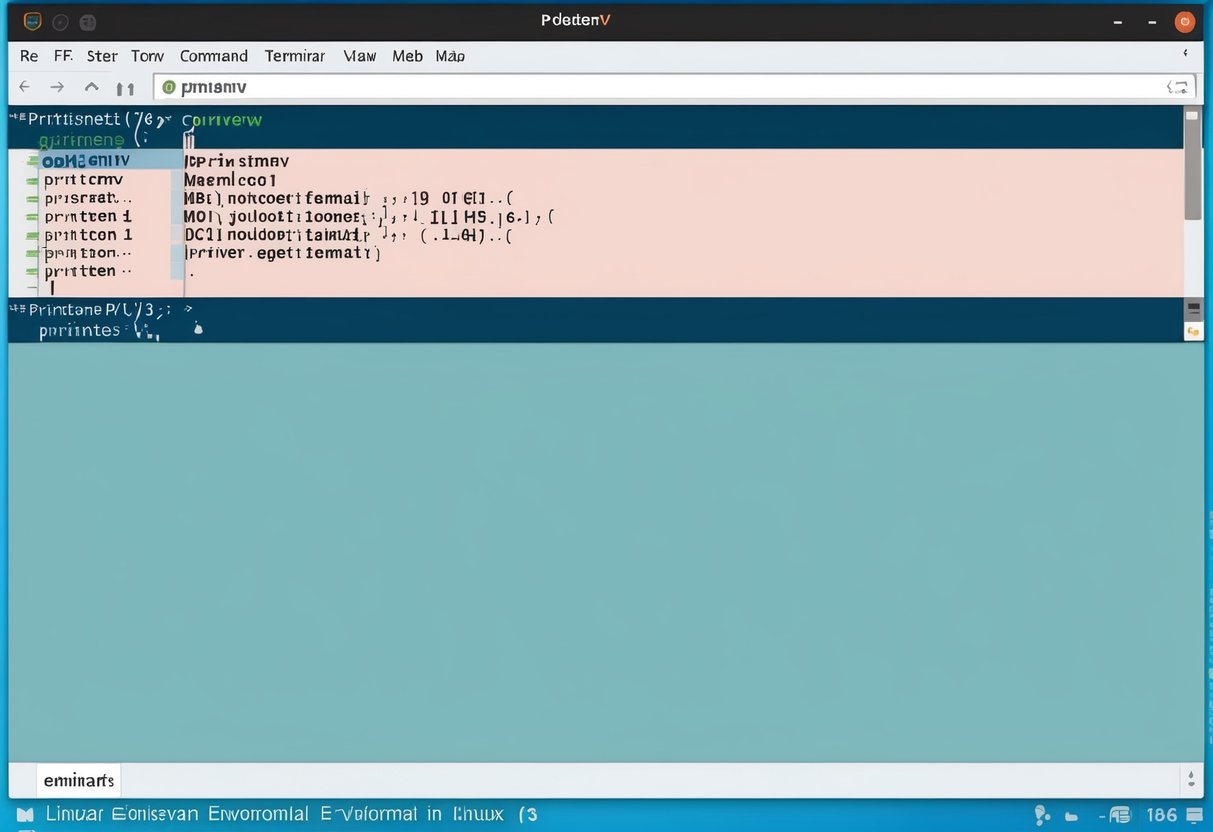Viewport: 1213px width, 832px height.
Task: Toggle the green marker beside printten 1 entry
Action: click(x=30, y=216)
